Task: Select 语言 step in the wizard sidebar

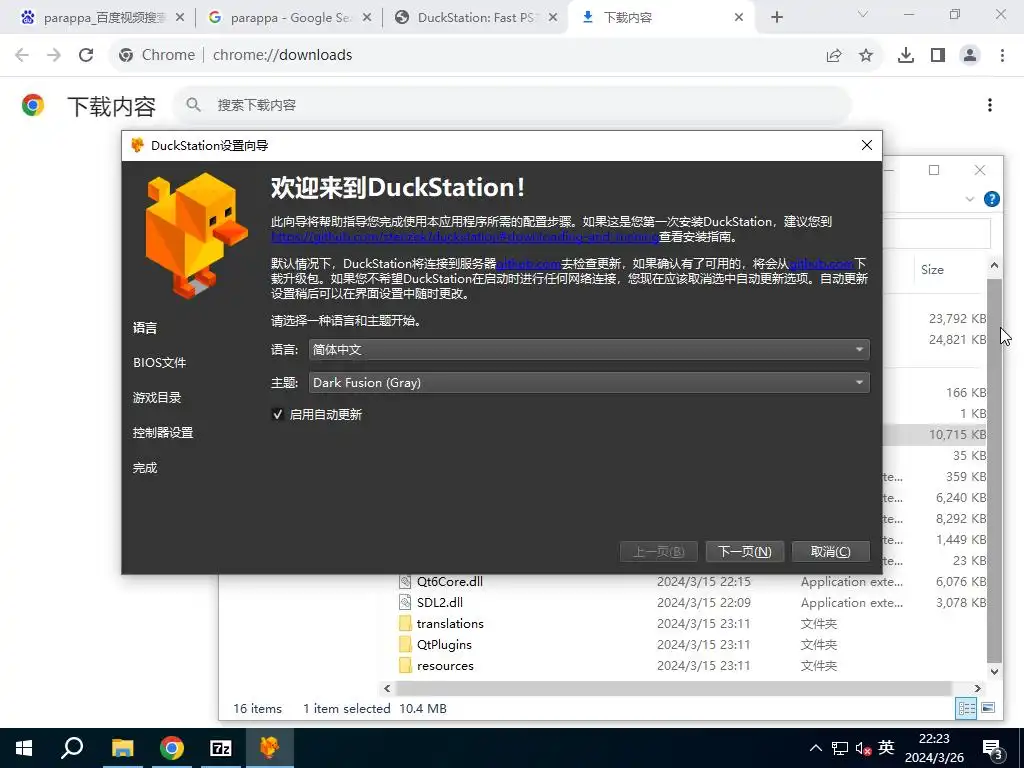Action: [x=145, y=328]
